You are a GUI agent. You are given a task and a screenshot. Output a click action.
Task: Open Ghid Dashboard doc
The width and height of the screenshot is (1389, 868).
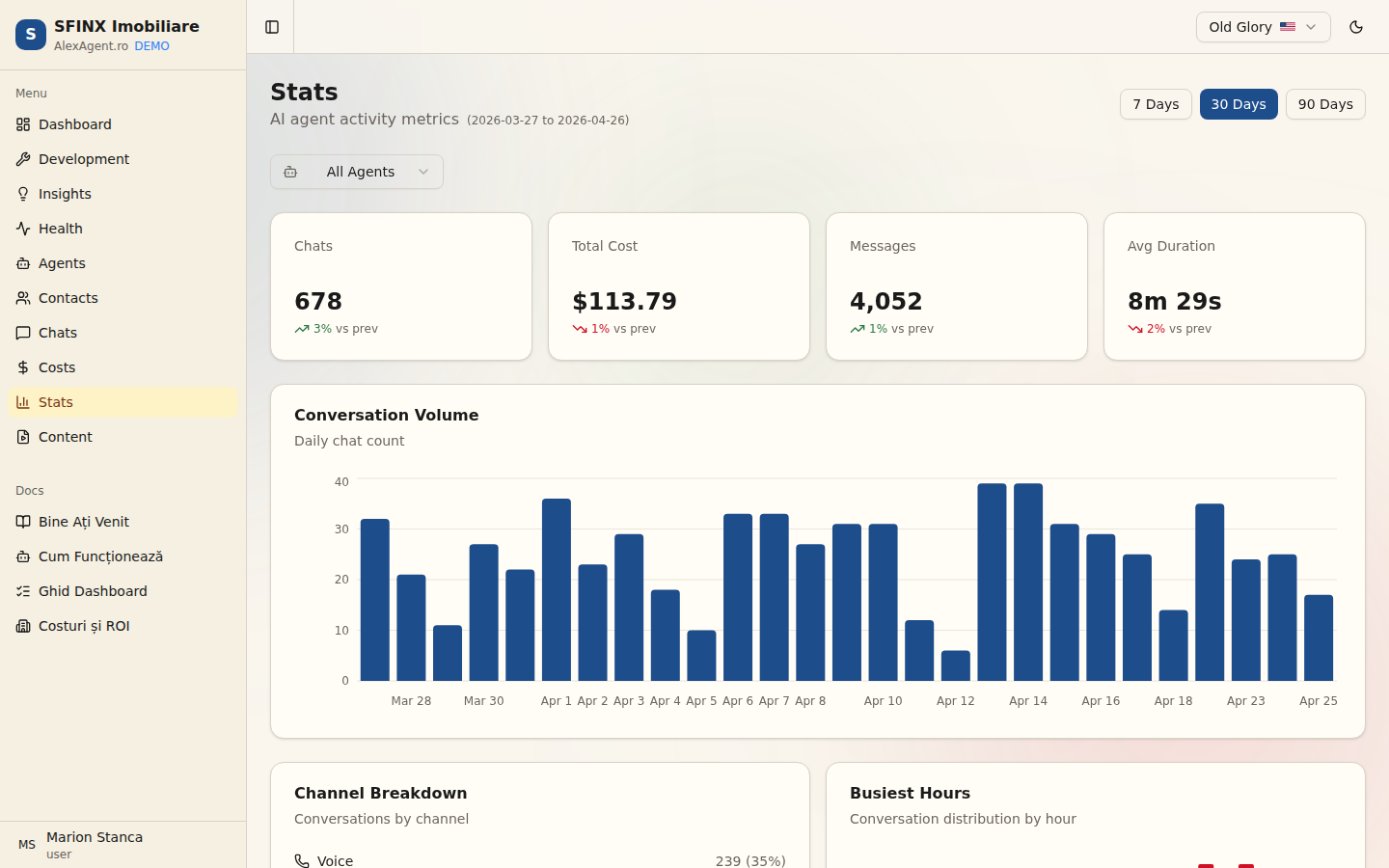pyautogui.click(x=123, y=591)
